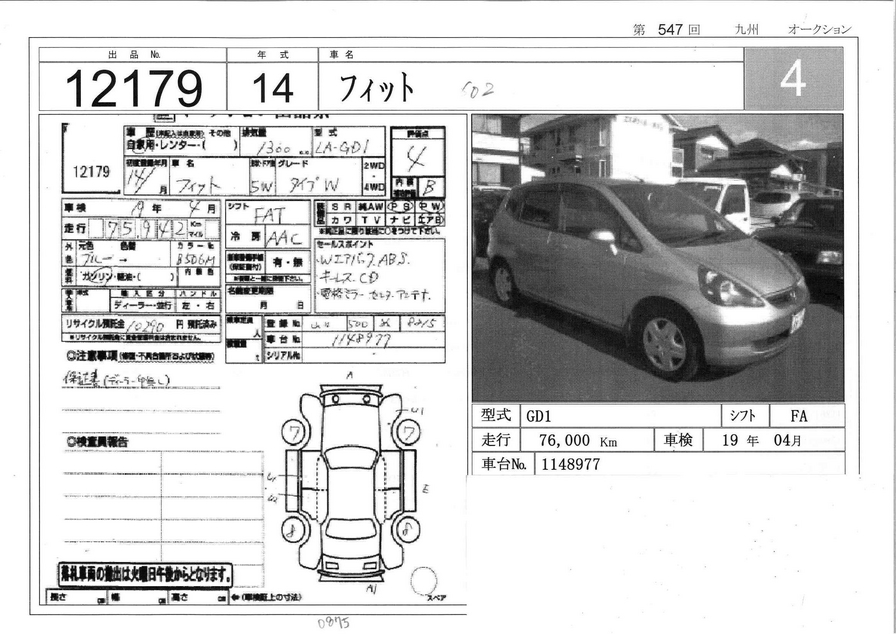Click the car body damage diagram

[x=351, y=483]
